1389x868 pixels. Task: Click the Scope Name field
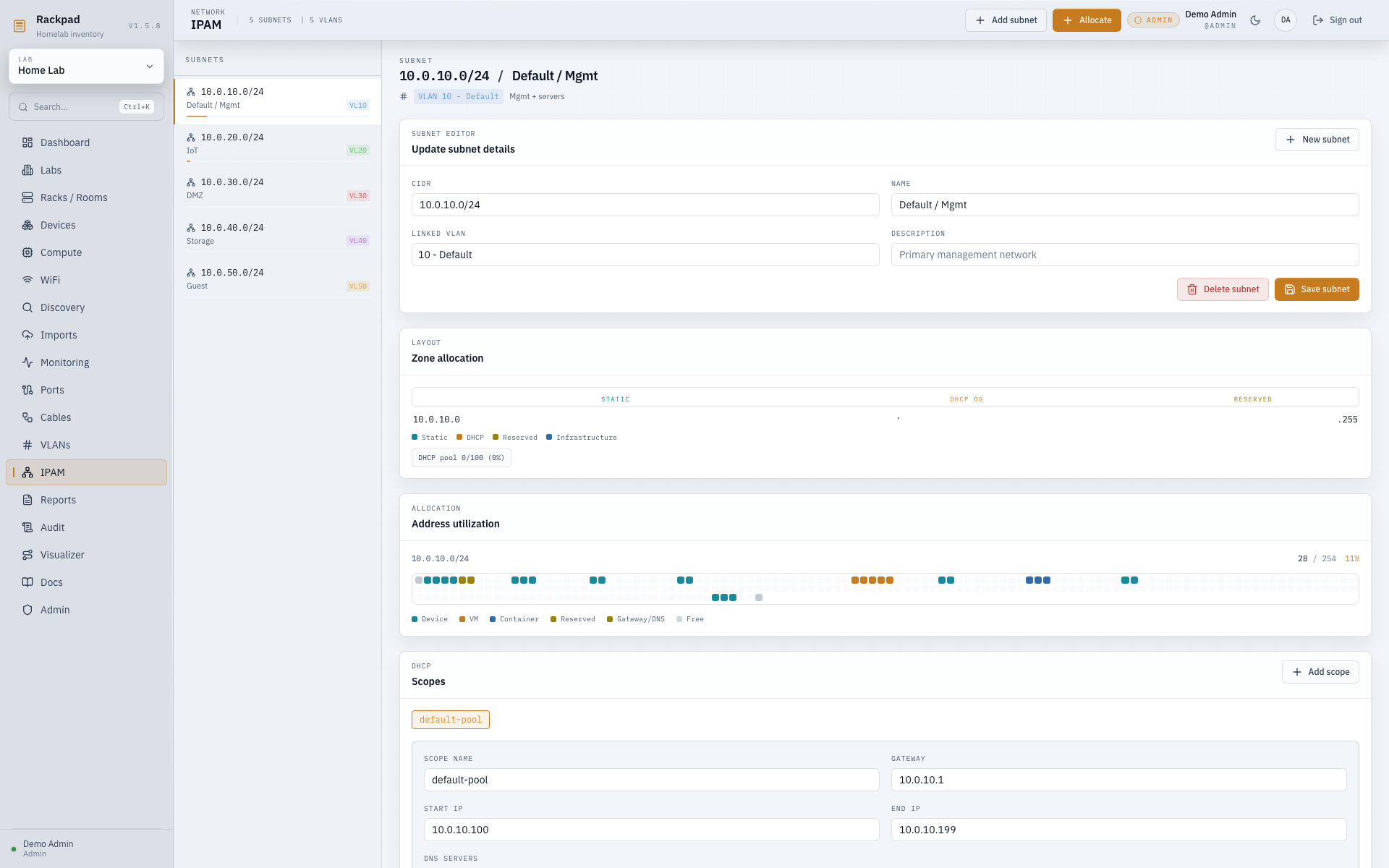click(x=651, y=780)
